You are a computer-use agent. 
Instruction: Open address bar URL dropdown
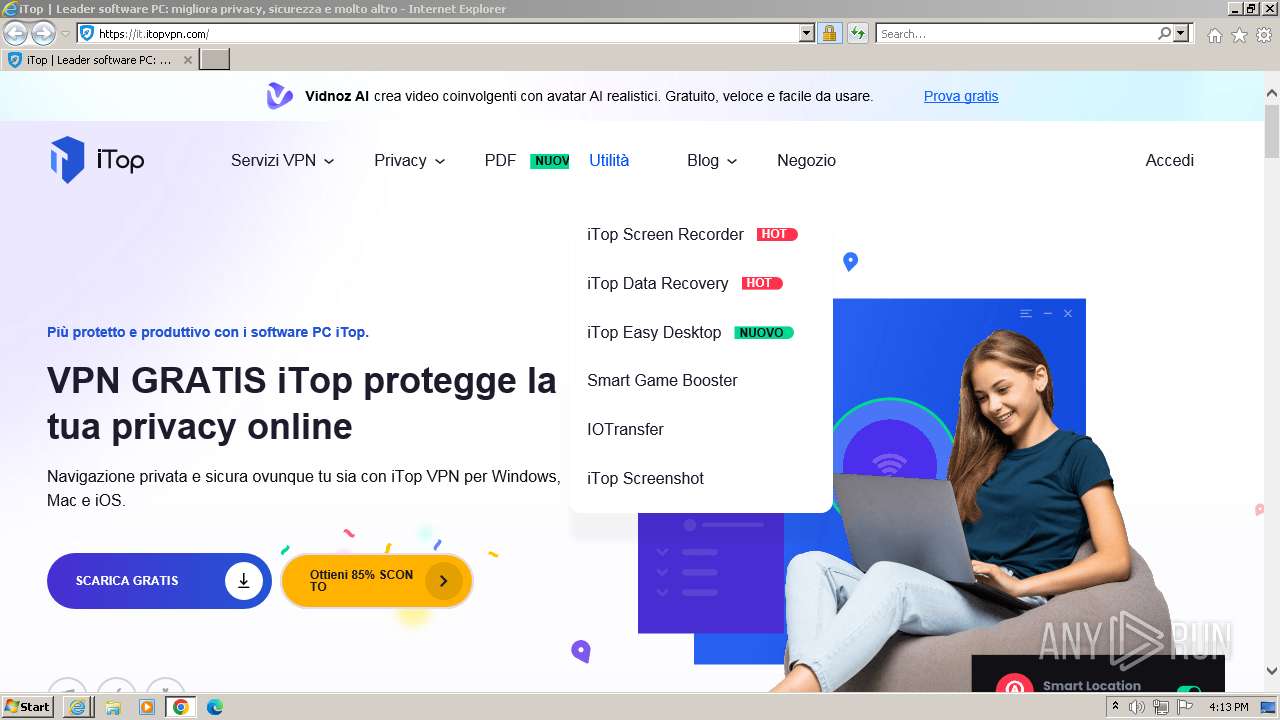point(807,33)
